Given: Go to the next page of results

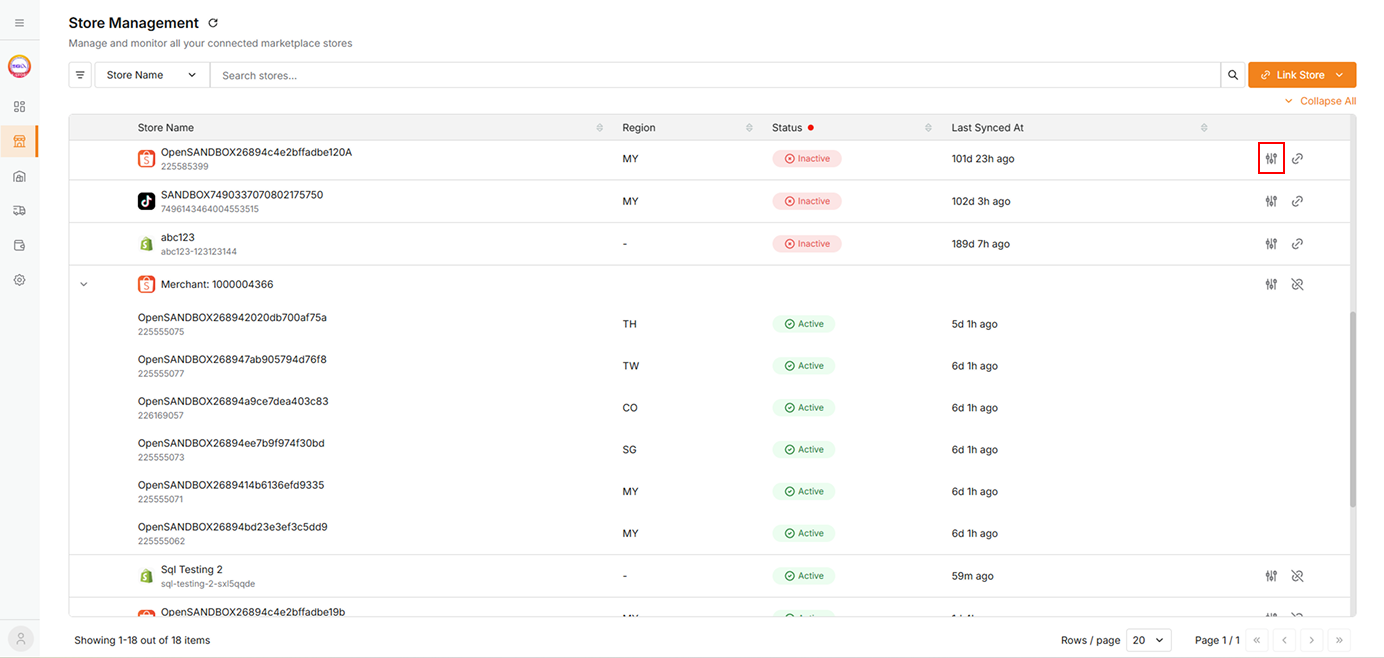Looking at the screenshot, I should [1311, 640].
